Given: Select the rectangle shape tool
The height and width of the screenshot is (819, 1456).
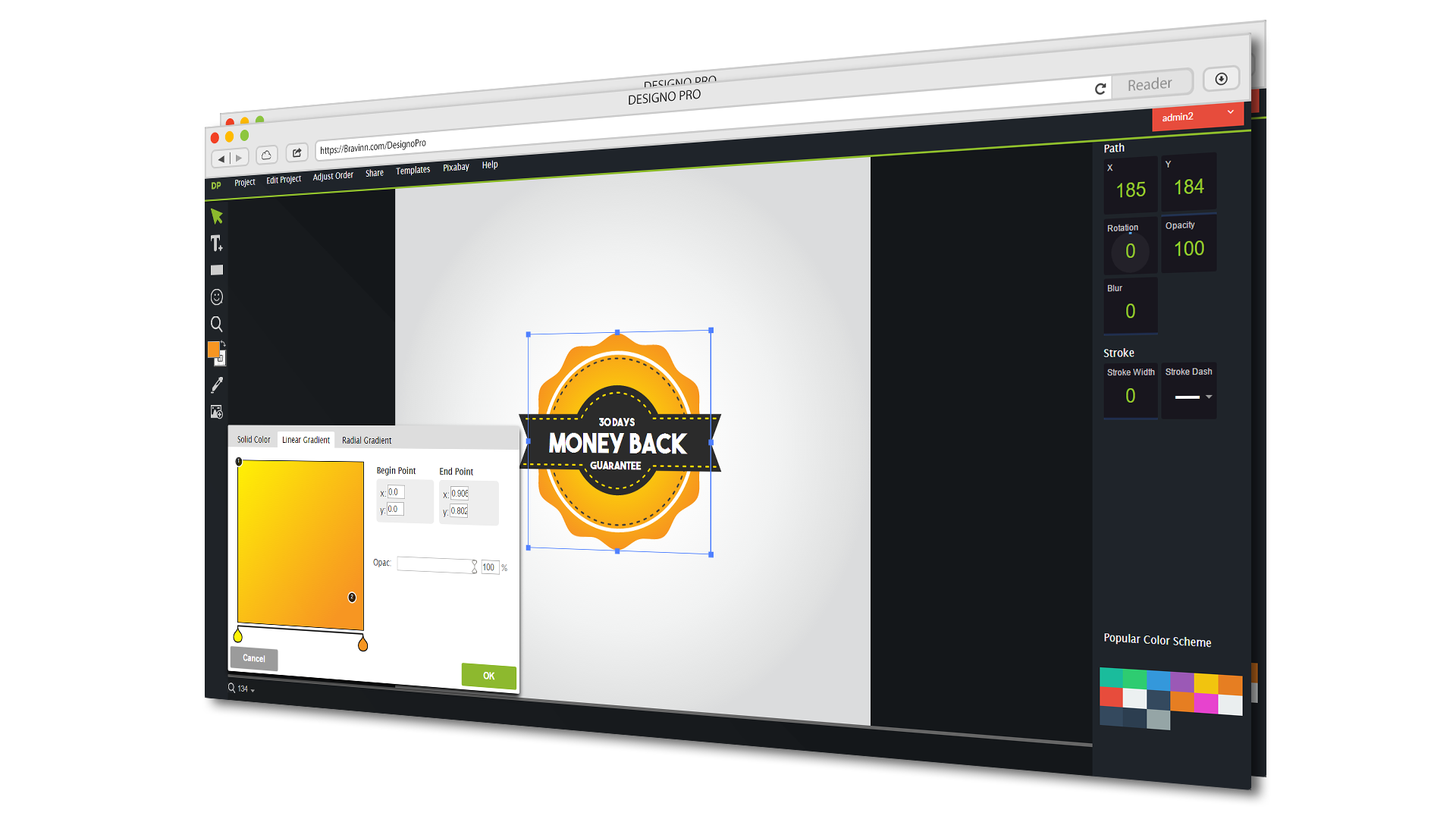Looking at the screenshot, I should [217, 270].
